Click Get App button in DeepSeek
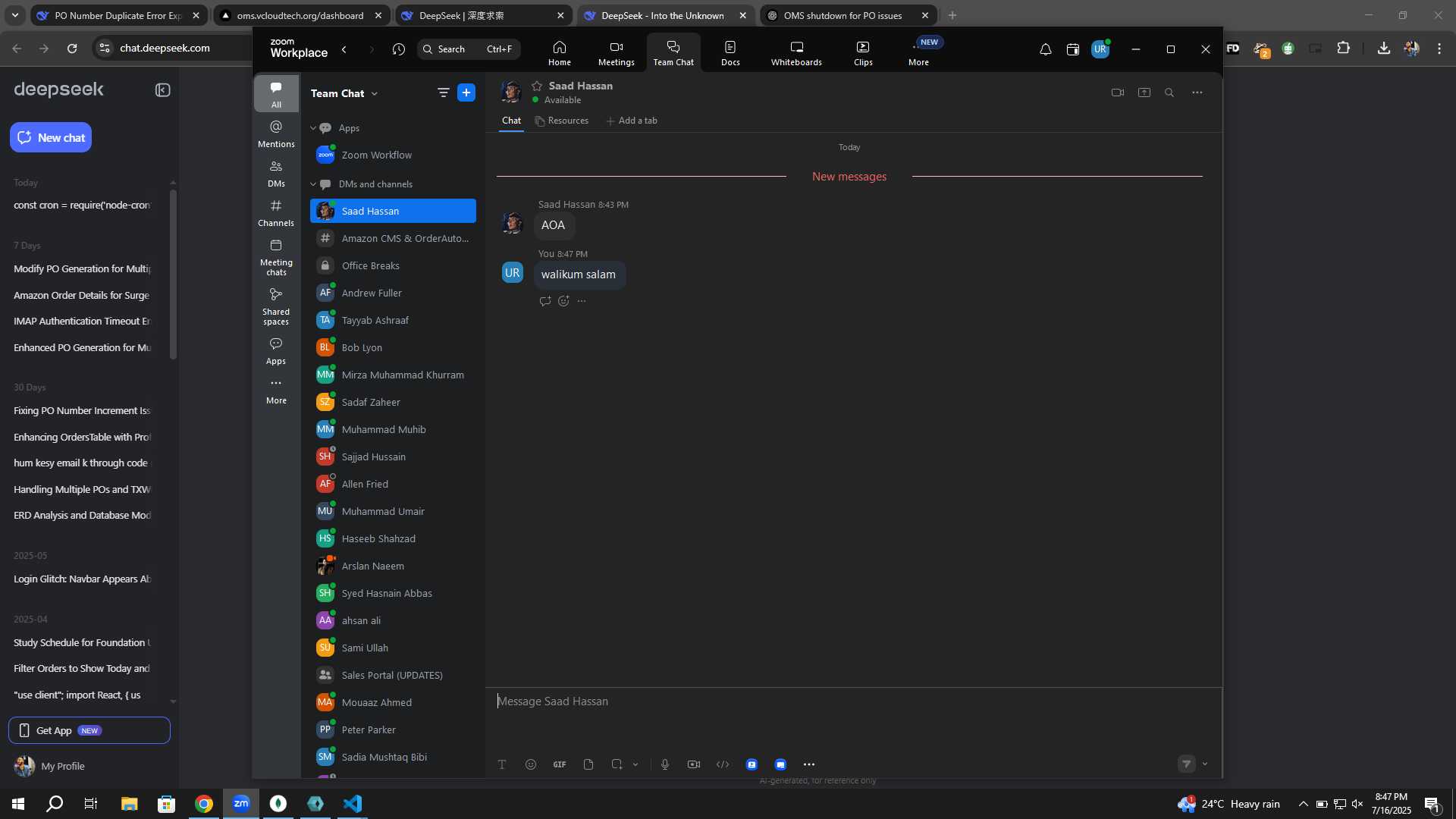This screenshot has width=1456, height=819. coord(89,730)
